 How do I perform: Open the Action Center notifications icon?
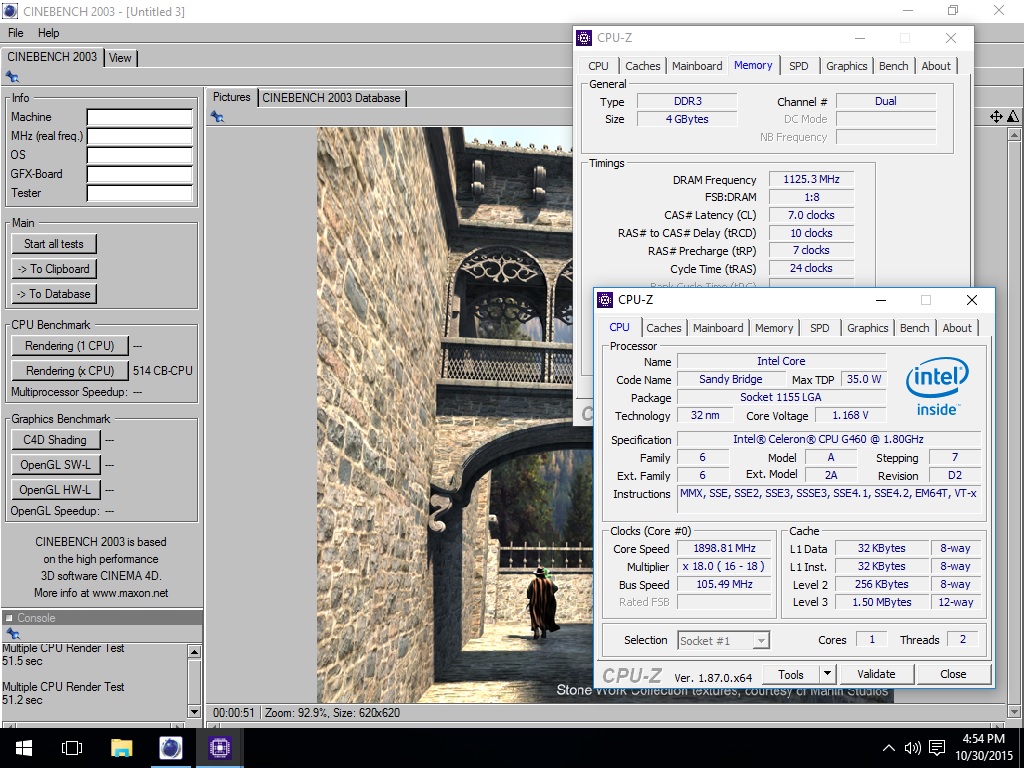tap(937, 748)
